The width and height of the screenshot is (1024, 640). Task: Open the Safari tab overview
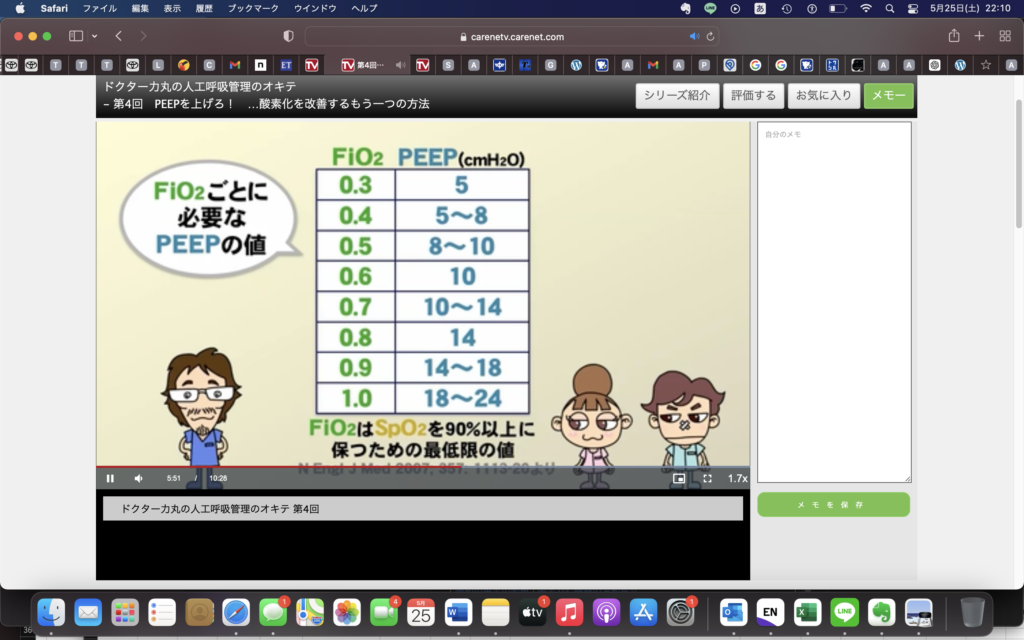point(1005,36)
